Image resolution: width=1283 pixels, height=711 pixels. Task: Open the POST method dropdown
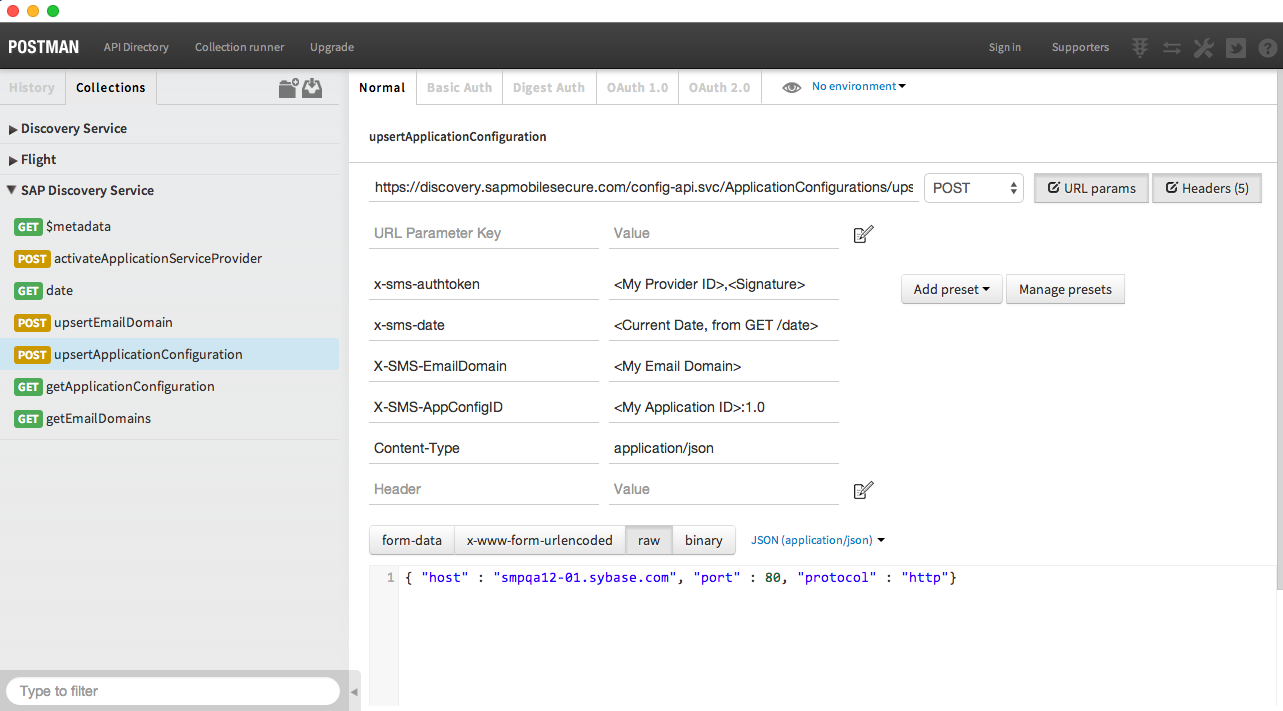973,188
